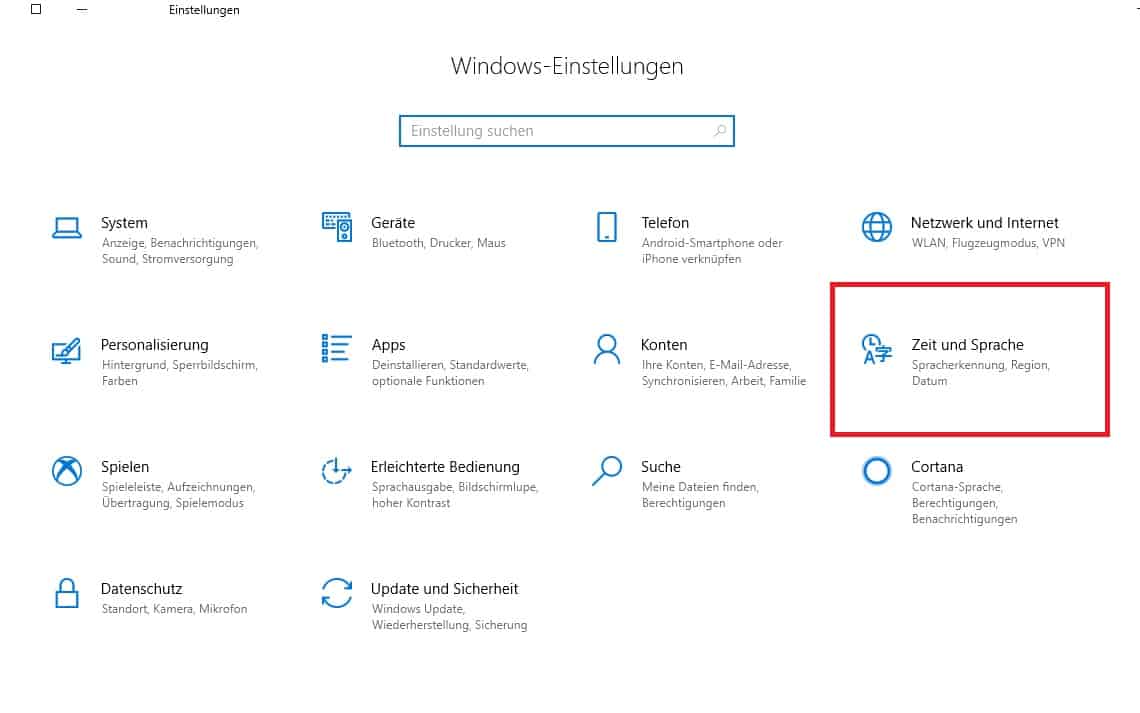Maximize the Einstellungen window
The image size is (1140, 713).
(36, 9)
